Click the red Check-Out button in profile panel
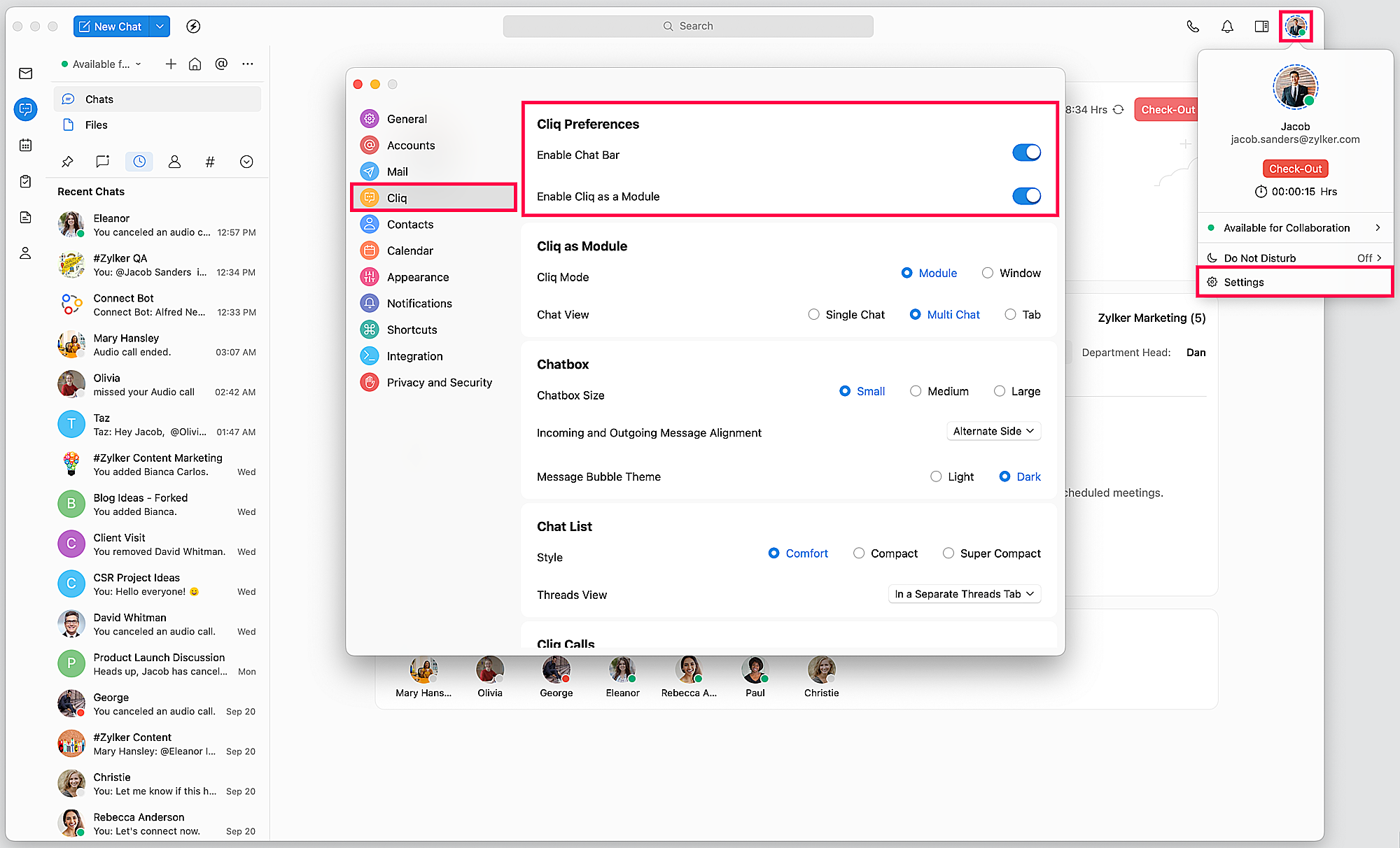1400x848 pixels. coord(1295,169)
